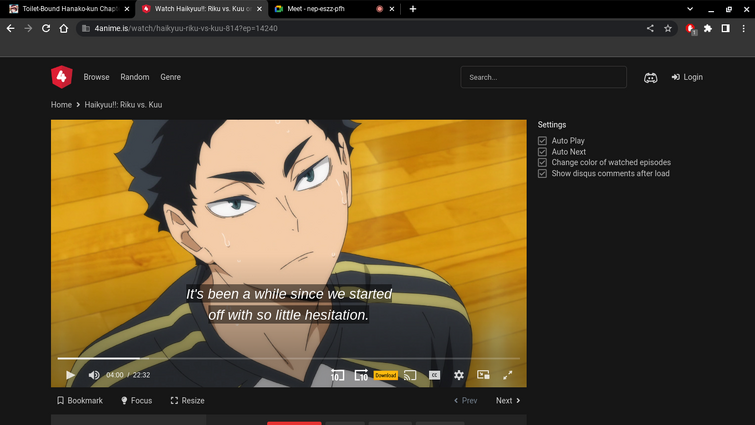Screen dimensions: 755x425
Task: Share this page from the address bar
Action: pyautogui.click(x=650, y=28)
